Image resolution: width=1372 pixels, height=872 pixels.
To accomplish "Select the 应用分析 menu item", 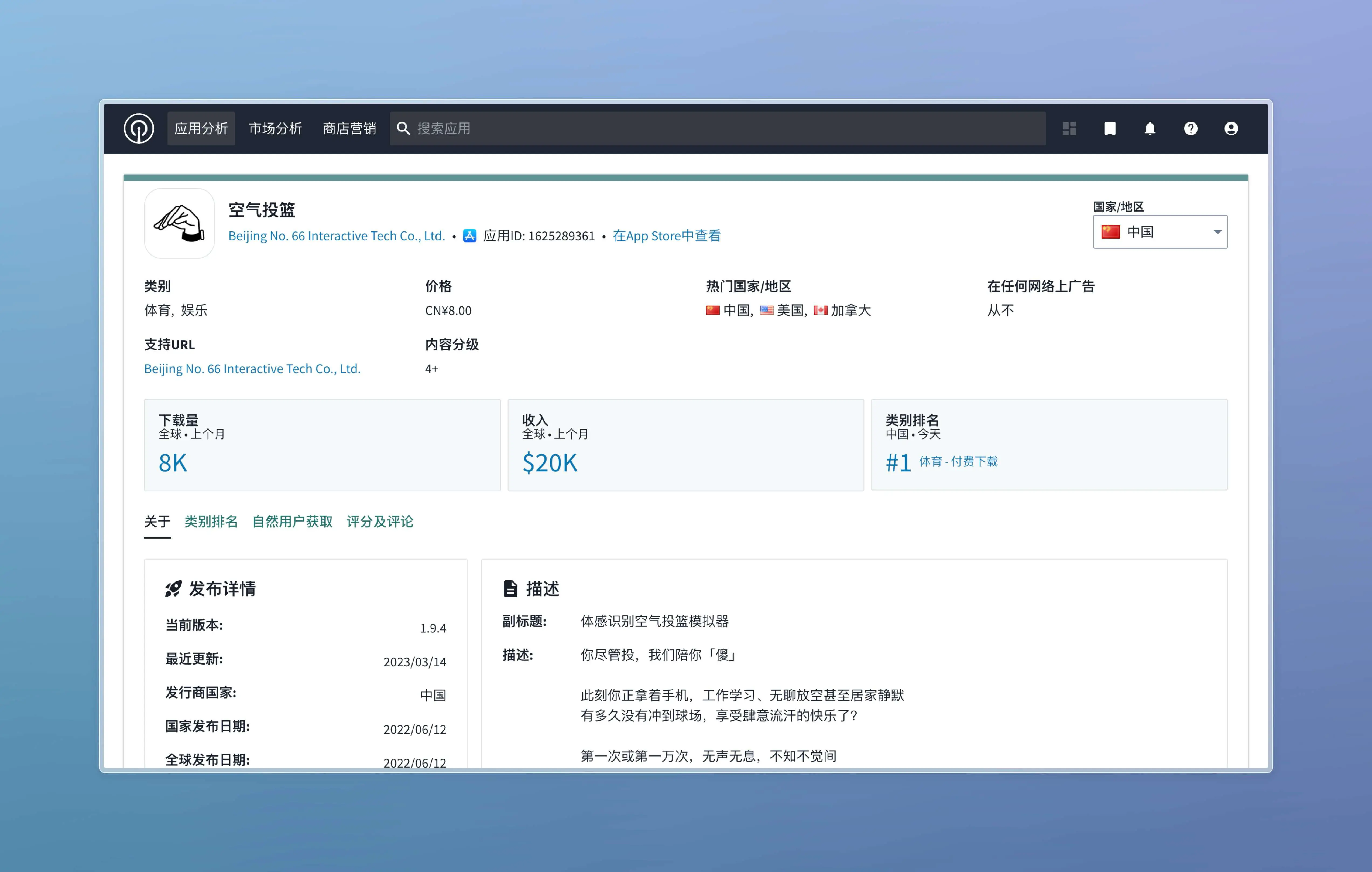I will (x=201, y=129).
